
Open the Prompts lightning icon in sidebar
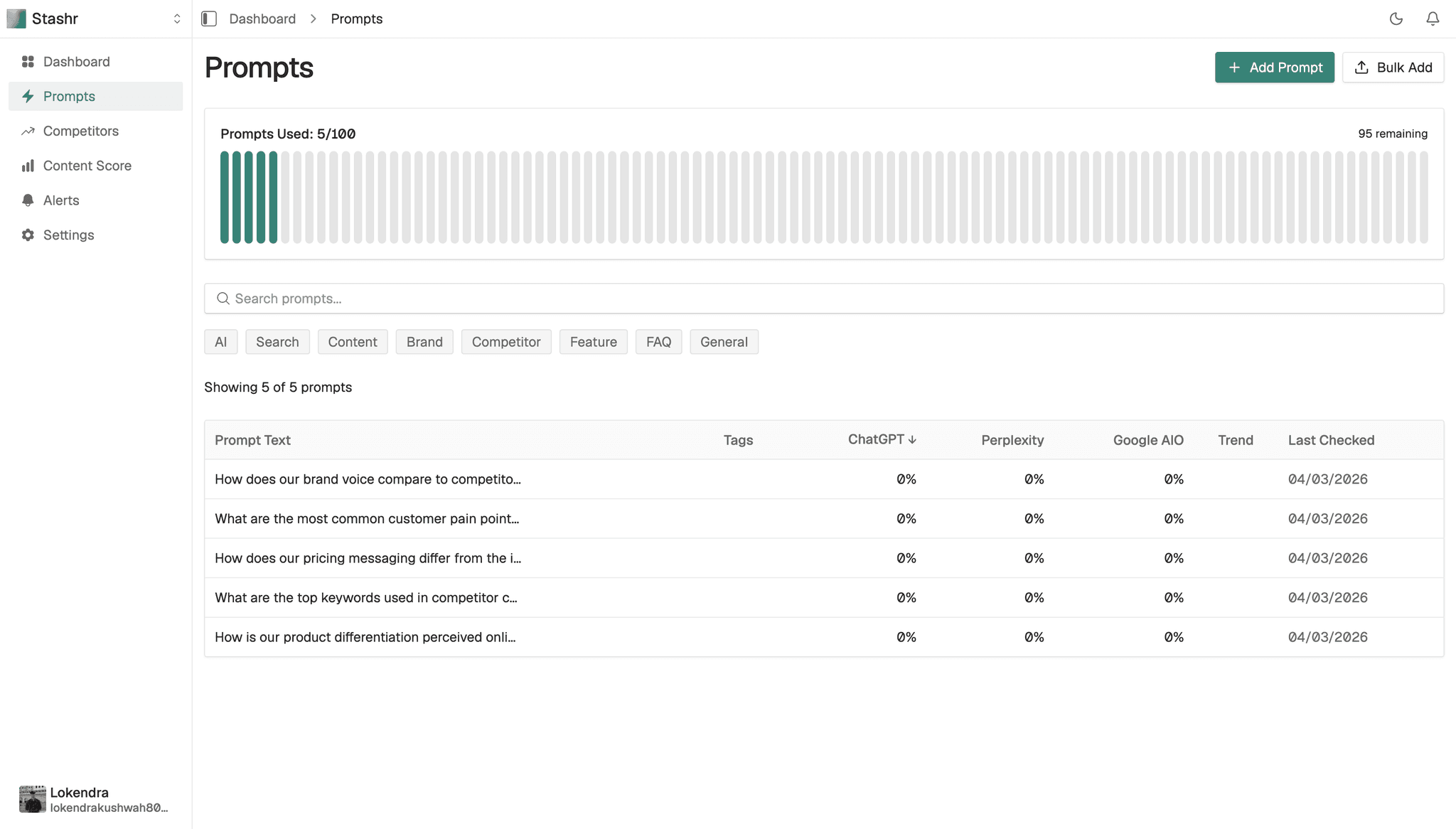28,96
